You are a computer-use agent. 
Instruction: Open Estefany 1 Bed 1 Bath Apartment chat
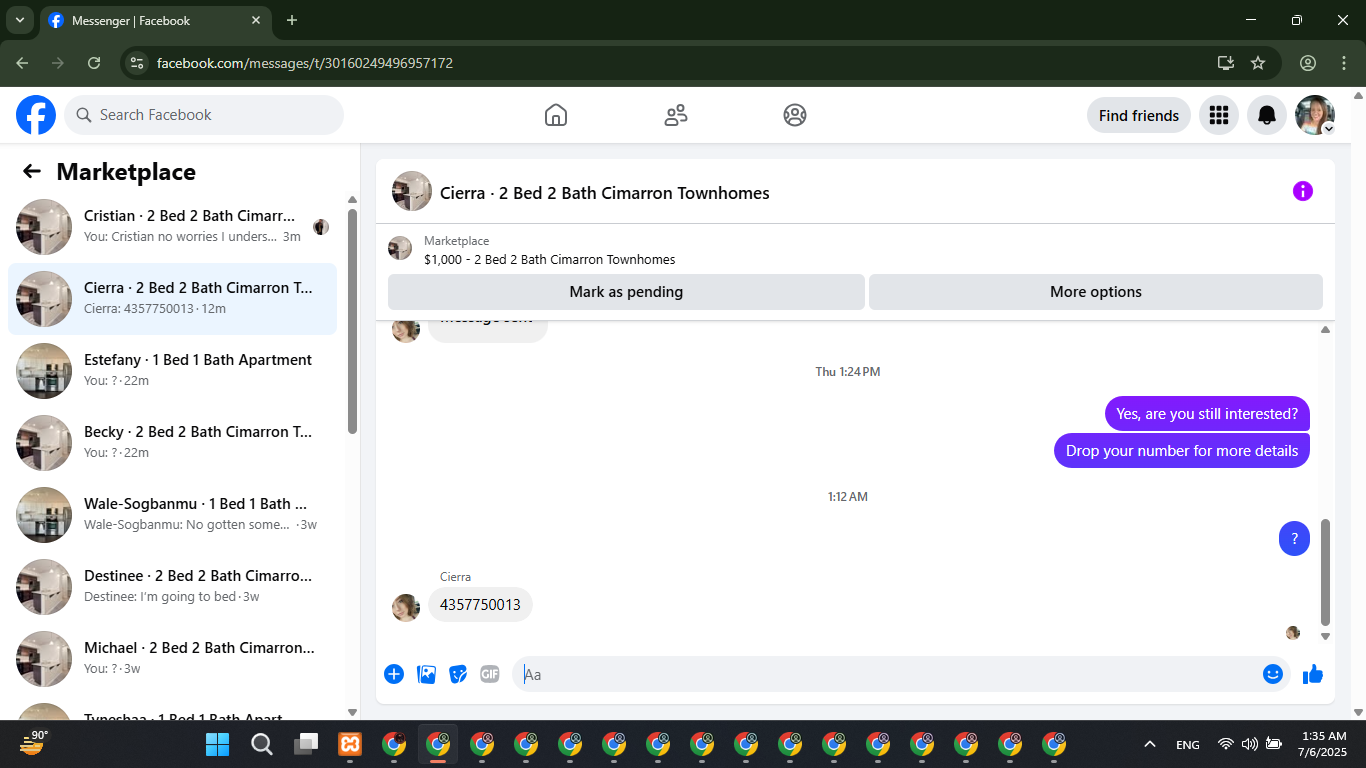tap(172, 371)
